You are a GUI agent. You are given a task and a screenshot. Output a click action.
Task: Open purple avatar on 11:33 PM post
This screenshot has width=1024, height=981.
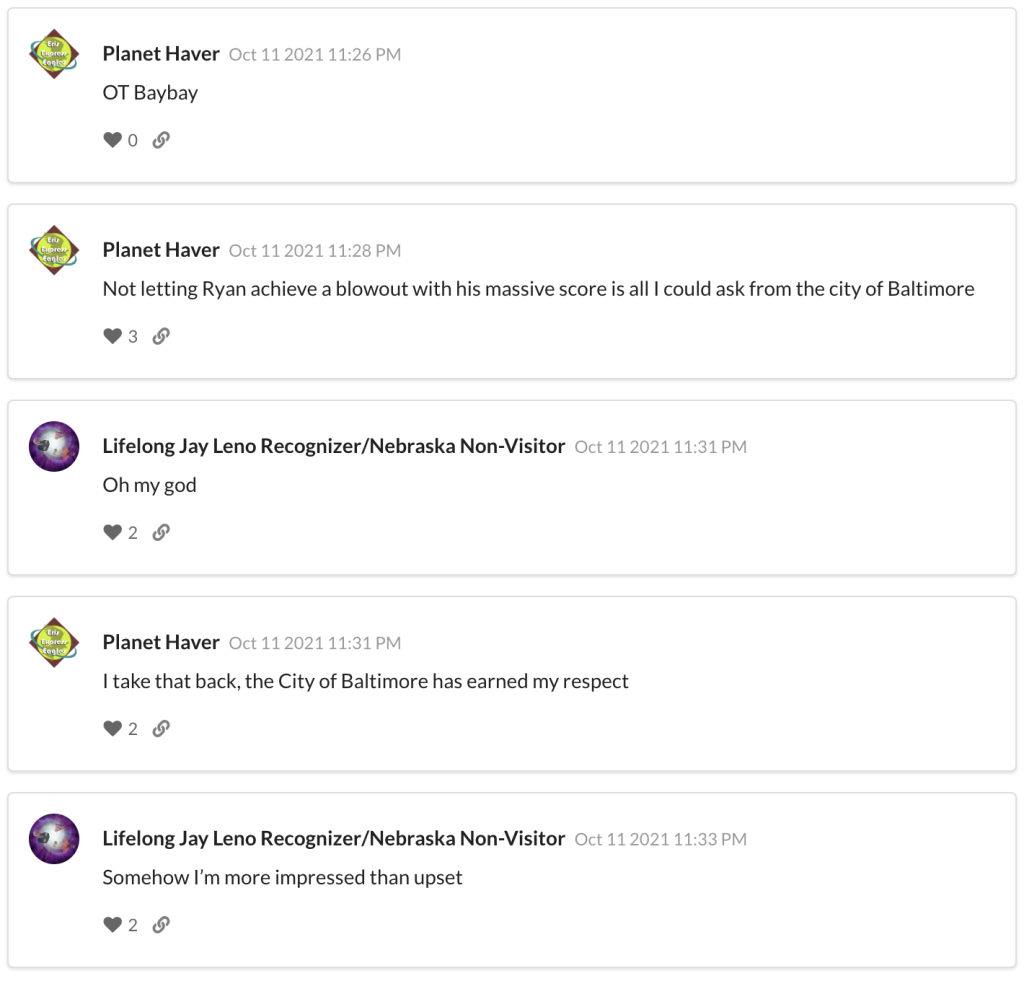[x=54, y=839]
